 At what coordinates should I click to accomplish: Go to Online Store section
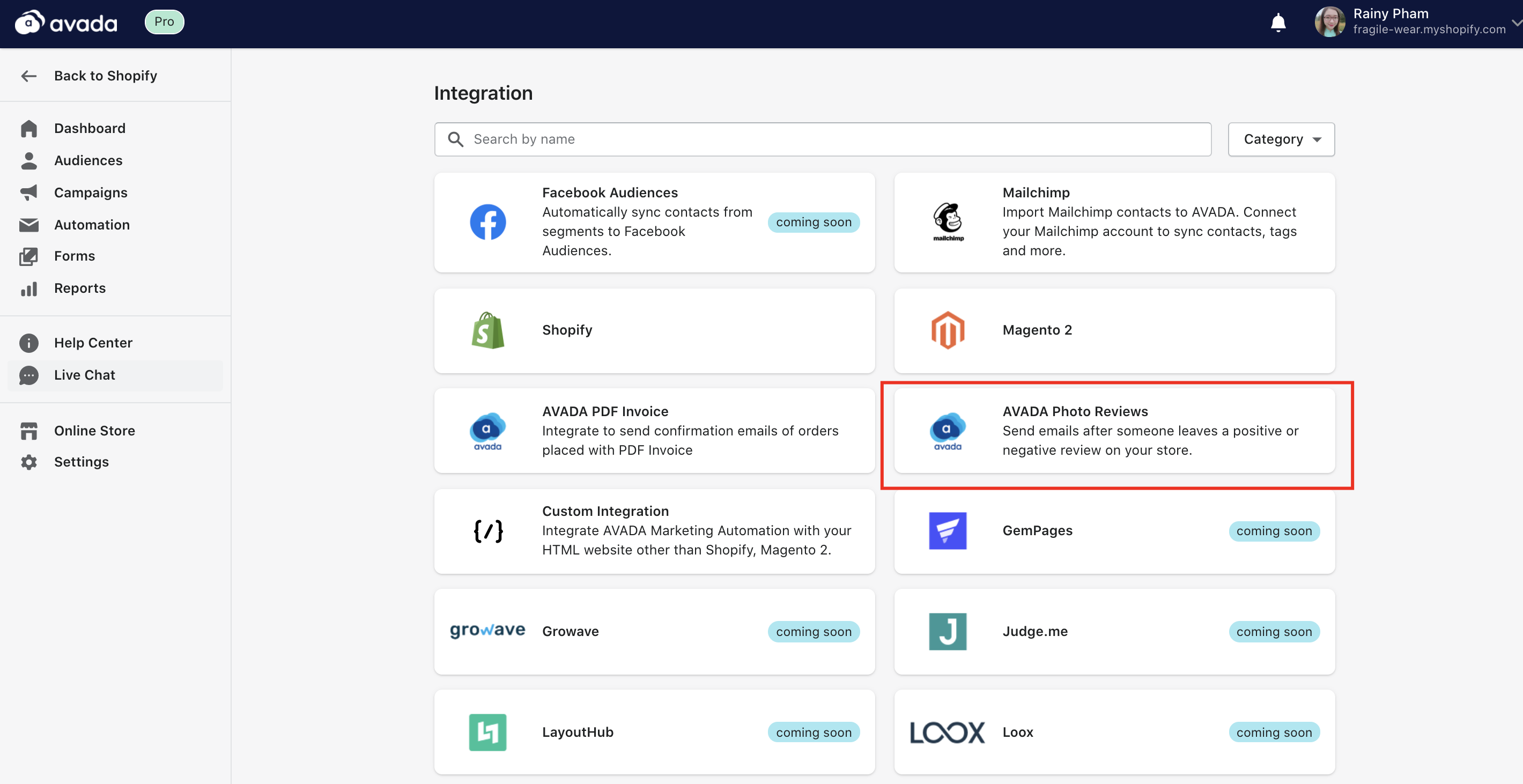[94, 431]
